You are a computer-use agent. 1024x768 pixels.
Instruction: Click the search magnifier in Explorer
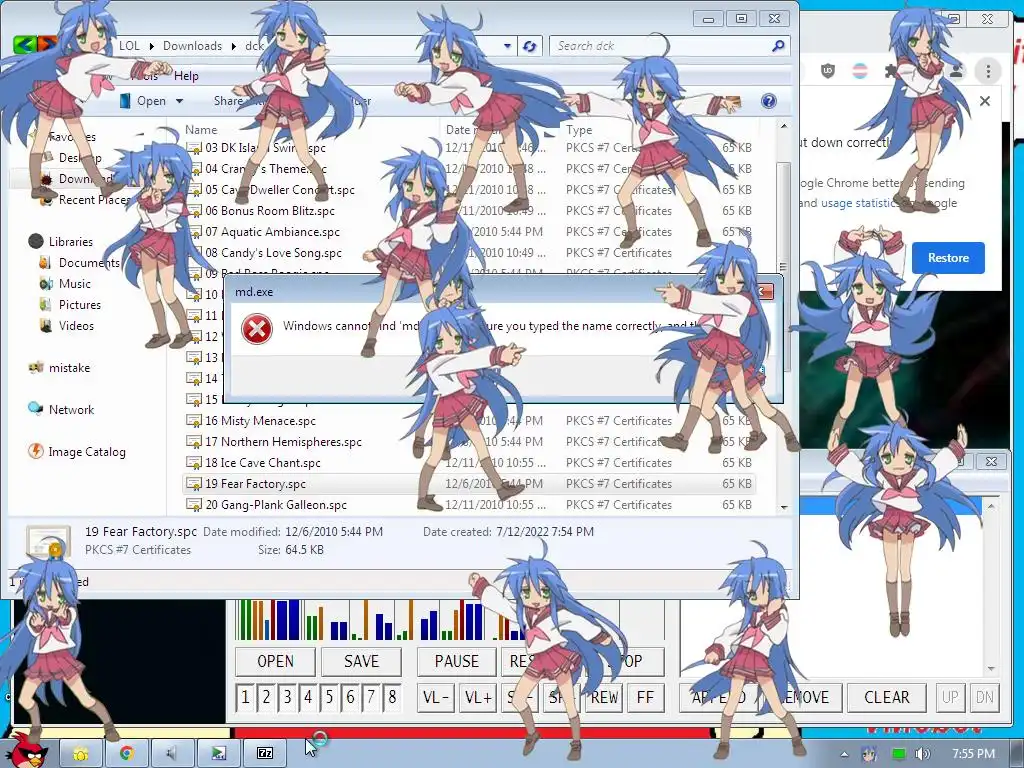pyautogui.click(x=778, y=46)
